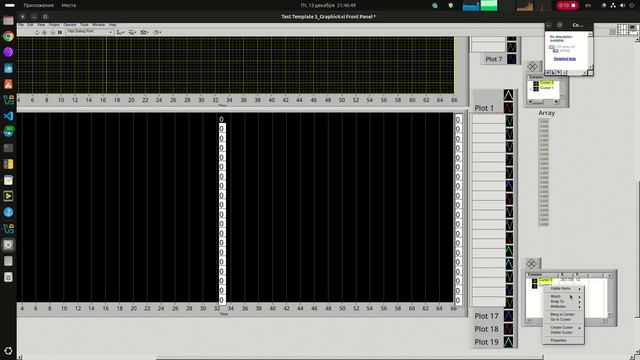This screenshot has height=360, width=640.
Task: Click the Plot 19 legend sample icon
Action: tap(508, 342)
